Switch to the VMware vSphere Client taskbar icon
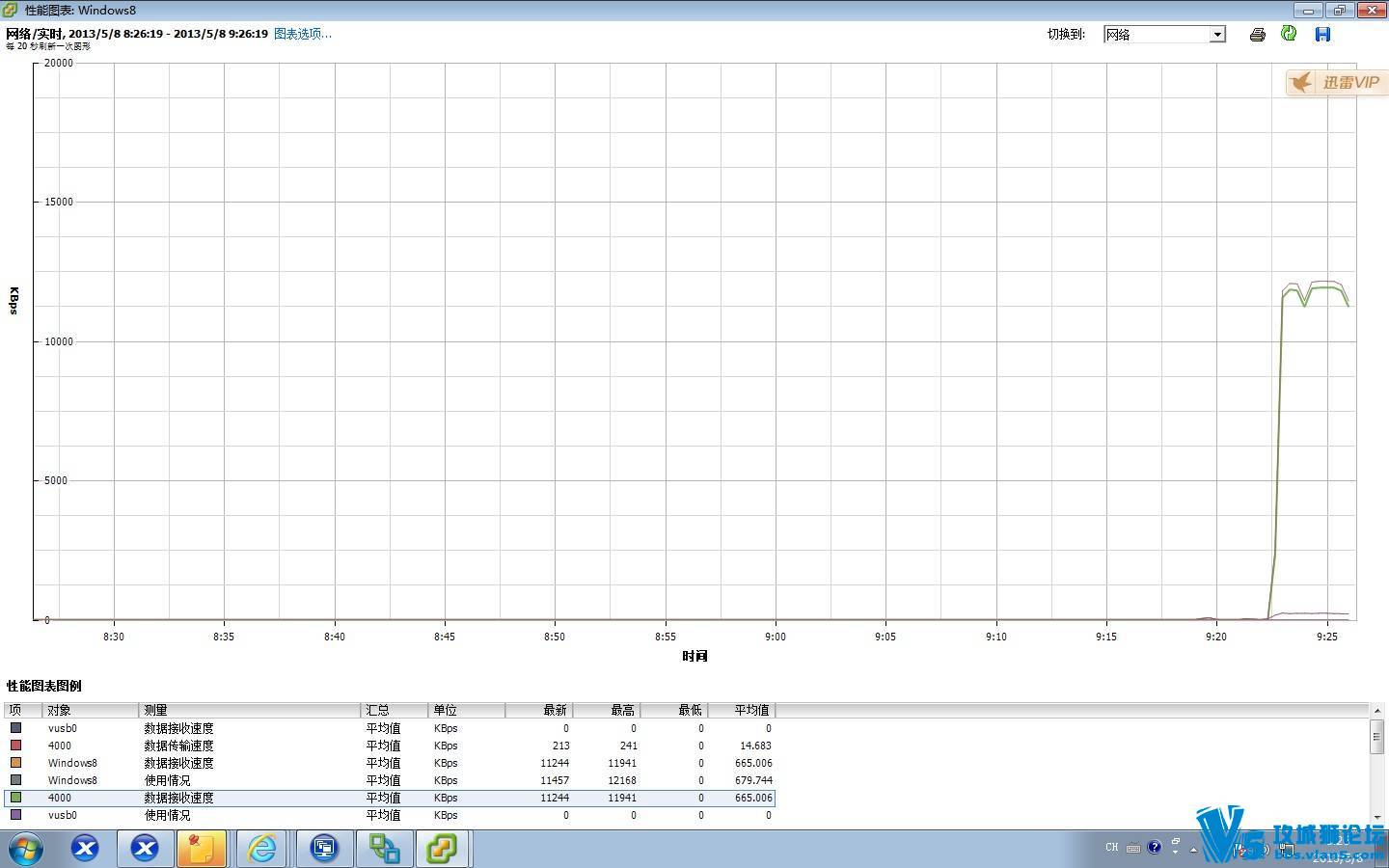The height and width of the screenshot is (868, 1389). [x=442, y=849]
